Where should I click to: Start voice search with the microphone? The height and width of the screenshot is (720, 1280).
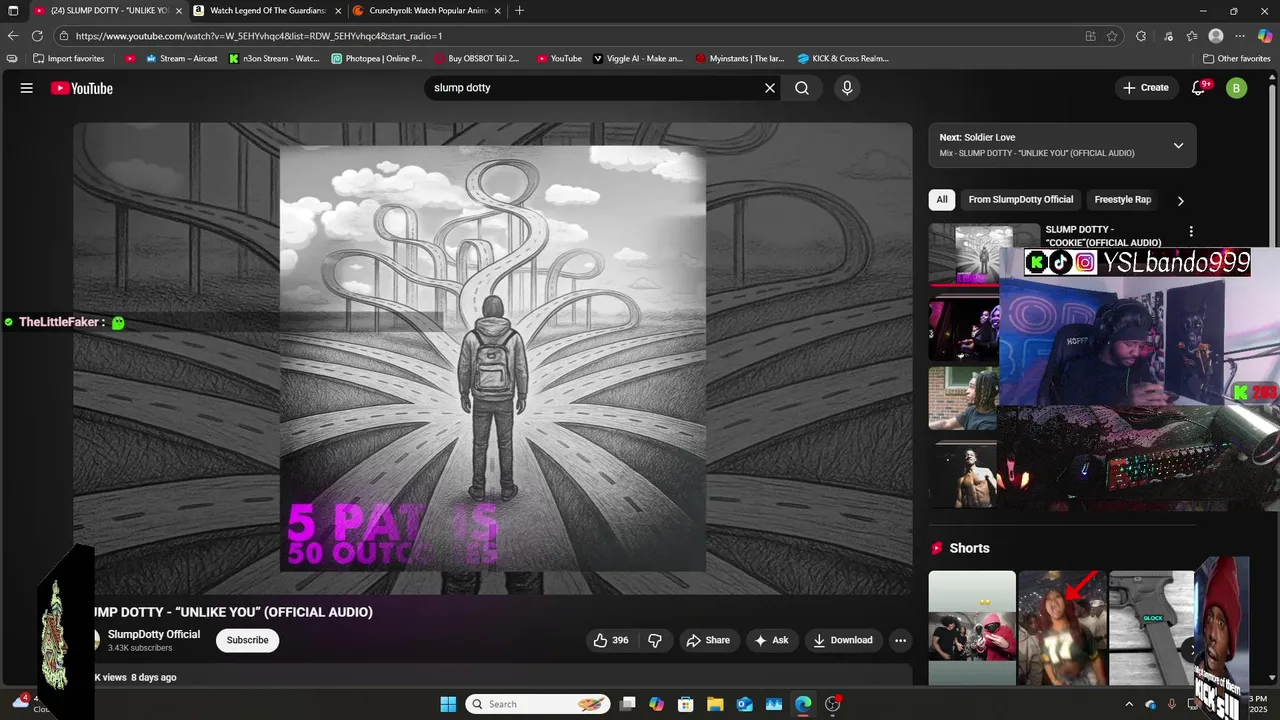pos(847,88)
